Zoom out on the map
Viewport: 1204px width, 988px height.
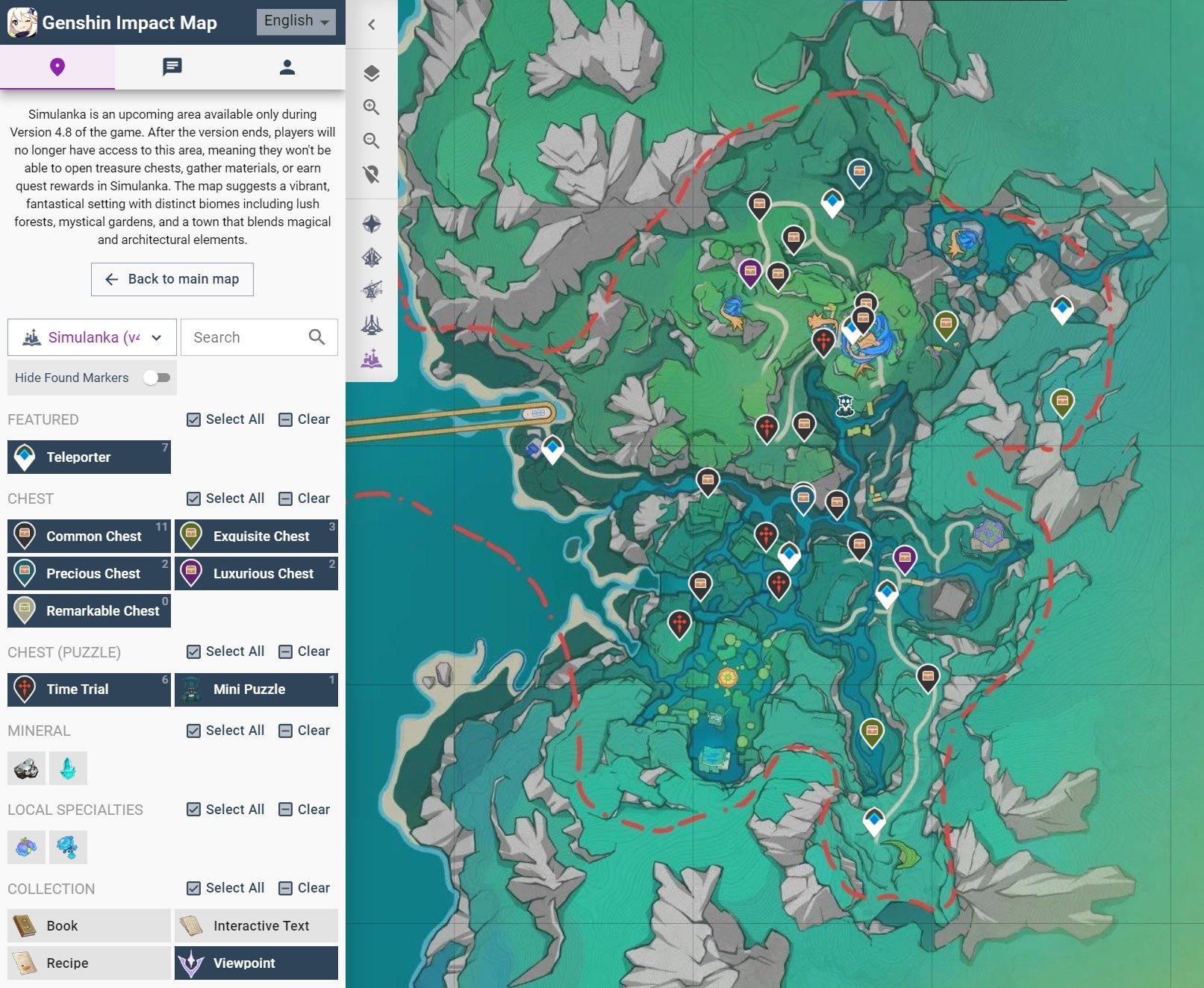(372, 140)
